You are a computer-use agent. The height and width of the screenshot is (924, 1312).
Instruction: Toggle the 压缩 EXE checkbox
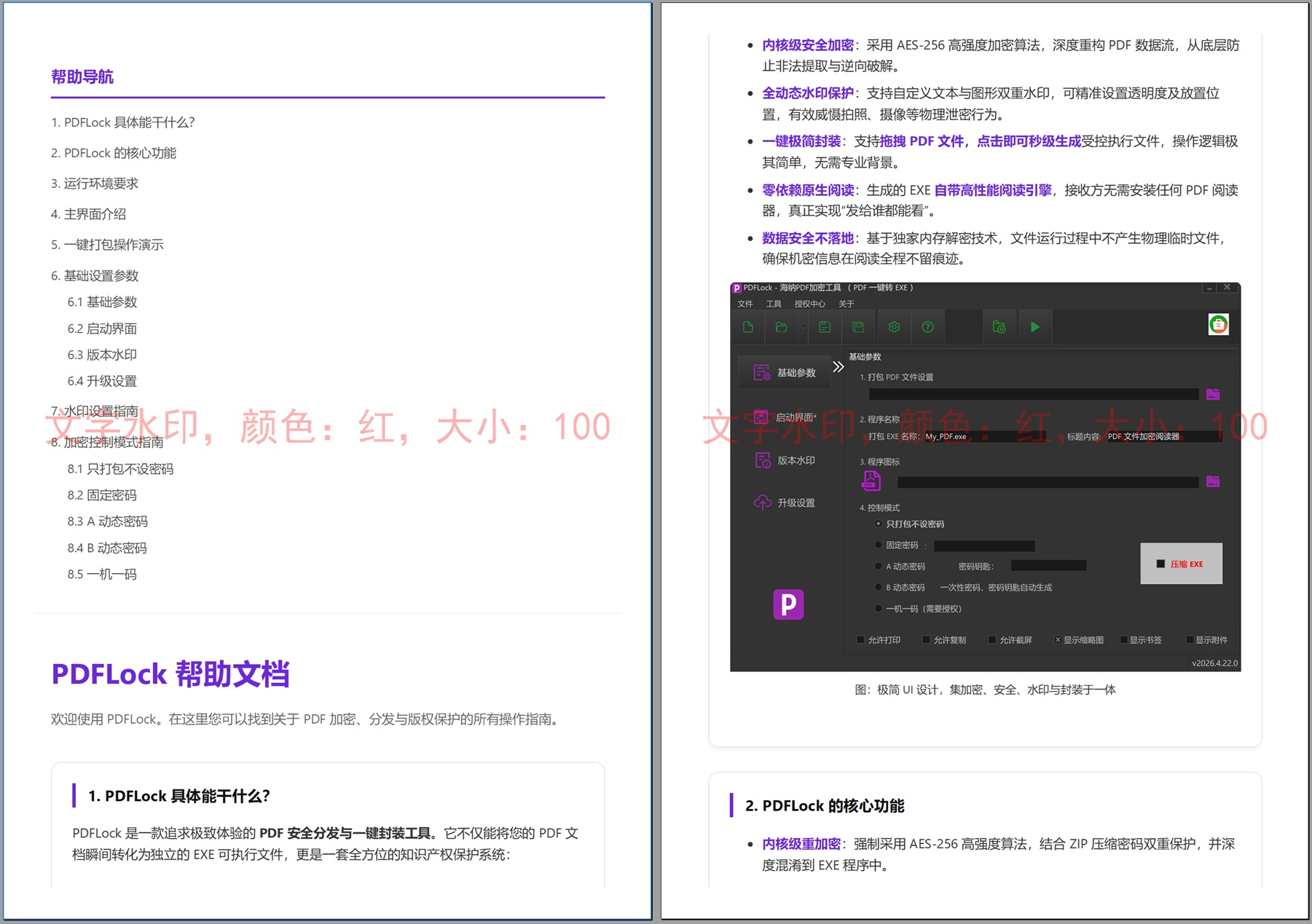1160,564
